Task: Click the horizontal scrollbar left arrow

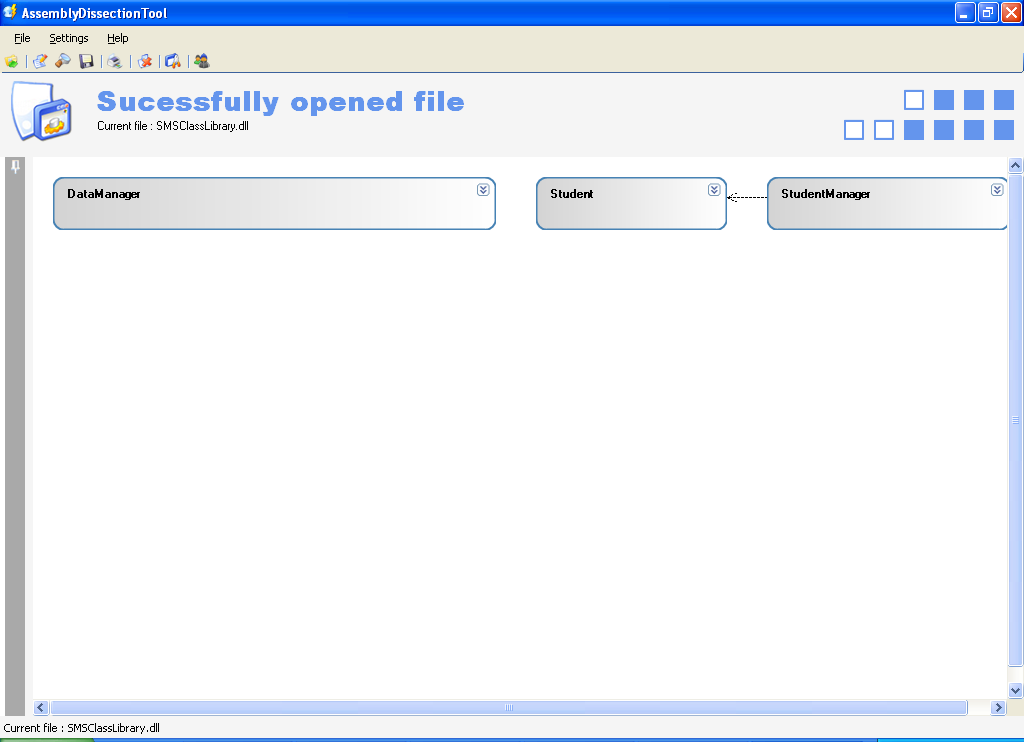Action: (41, 707)
